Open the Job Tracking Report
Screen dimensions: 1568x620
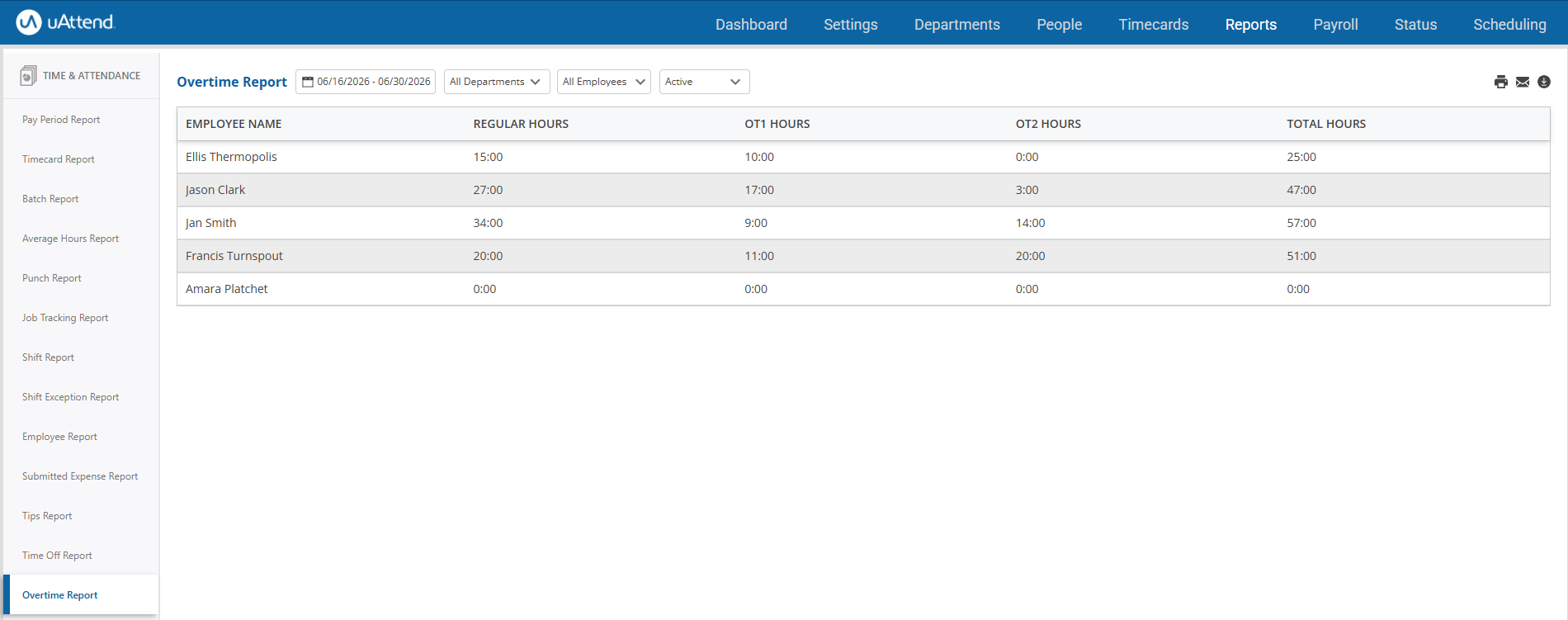tap(65, 318)
